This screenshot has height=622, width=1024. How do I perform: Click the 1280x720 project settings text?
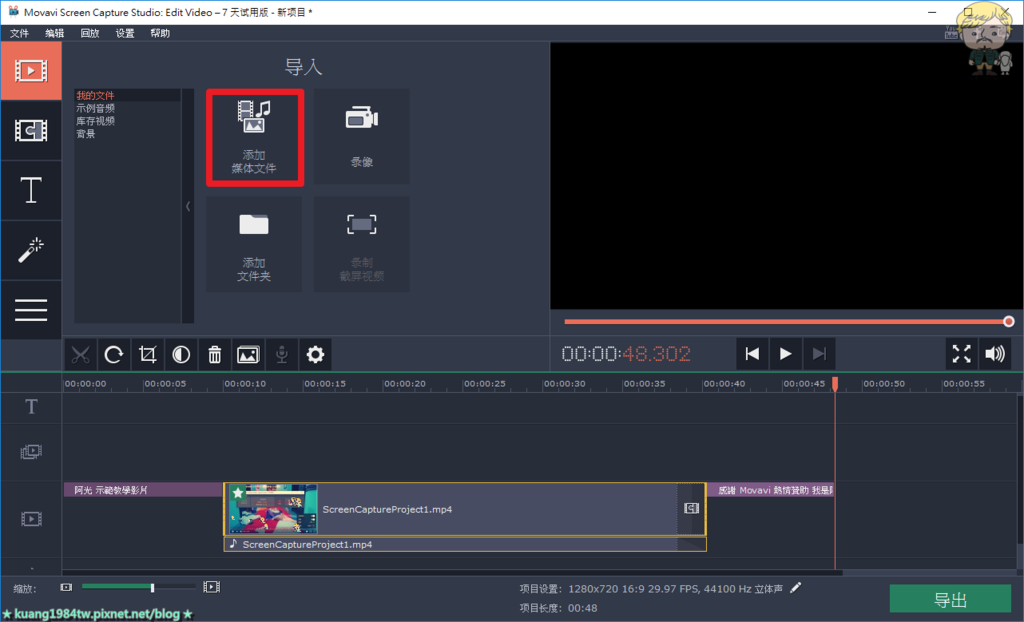(x=675, y=589)
